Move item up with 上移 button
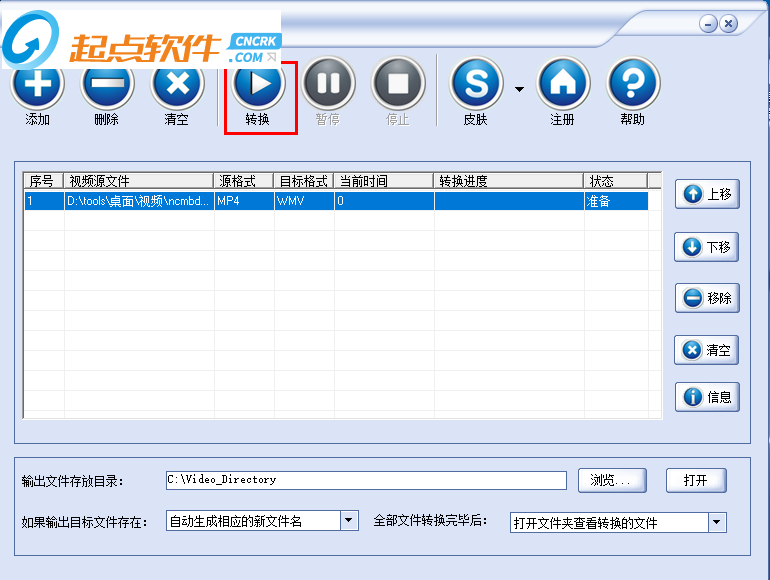Image resolution: width=770 pixels, height=580 pixels. point(707,194)
